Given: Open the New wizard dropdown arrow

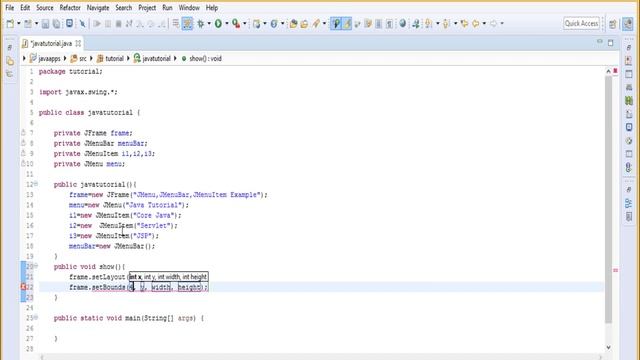Looking at the screenshot, I should tap(18, 24).
